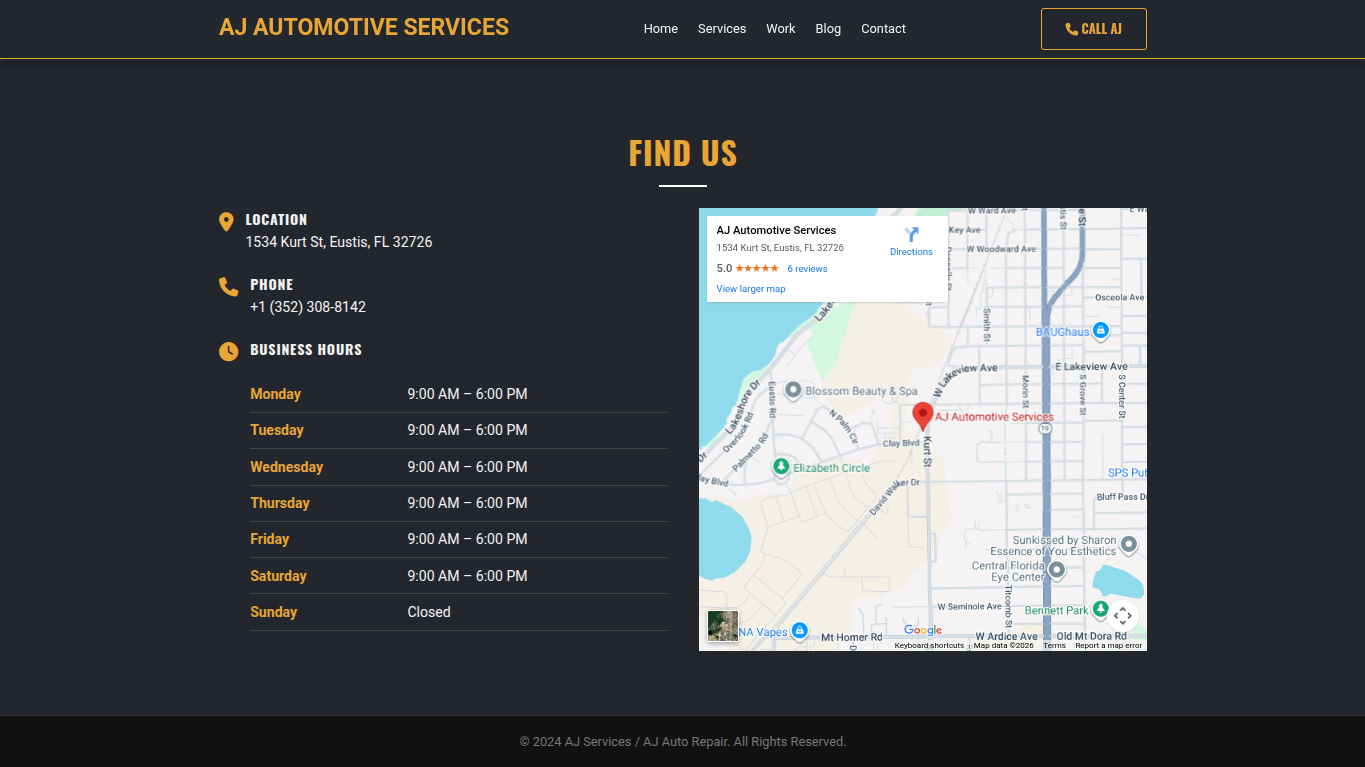This screenshot has height=767, width=1365.
Task: Click the five-star rating in the info card
Action: click(756, 268)
